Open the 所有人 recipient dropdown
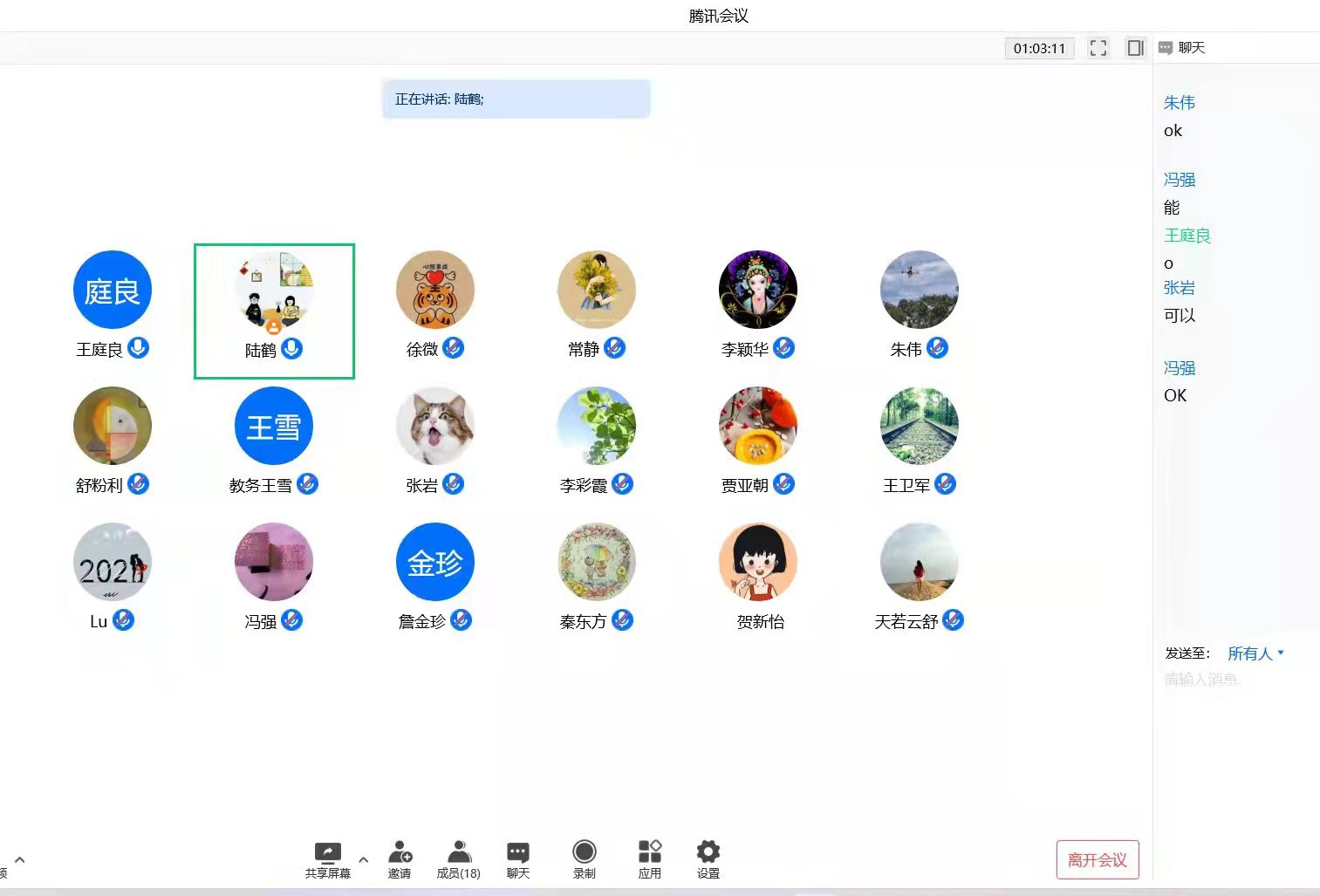 pyautogui.click(x=1255, y=653)
